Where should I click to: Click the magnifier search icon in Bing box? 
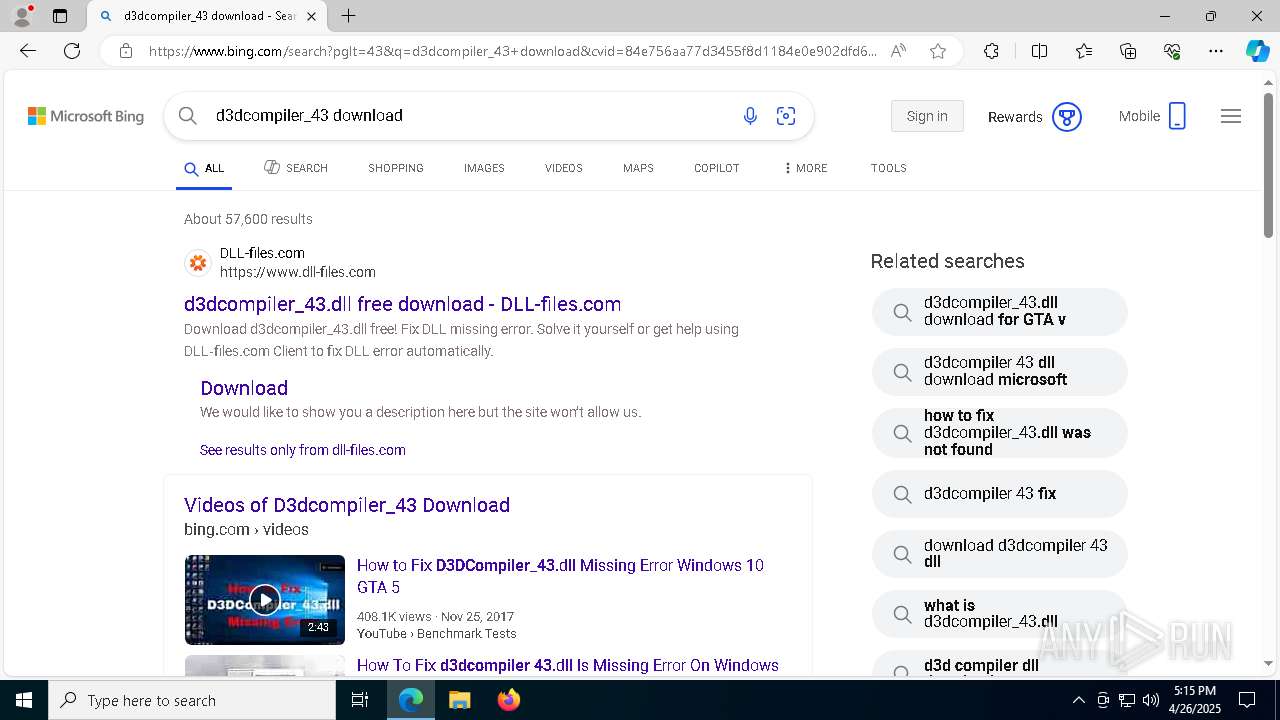[188, 116]
